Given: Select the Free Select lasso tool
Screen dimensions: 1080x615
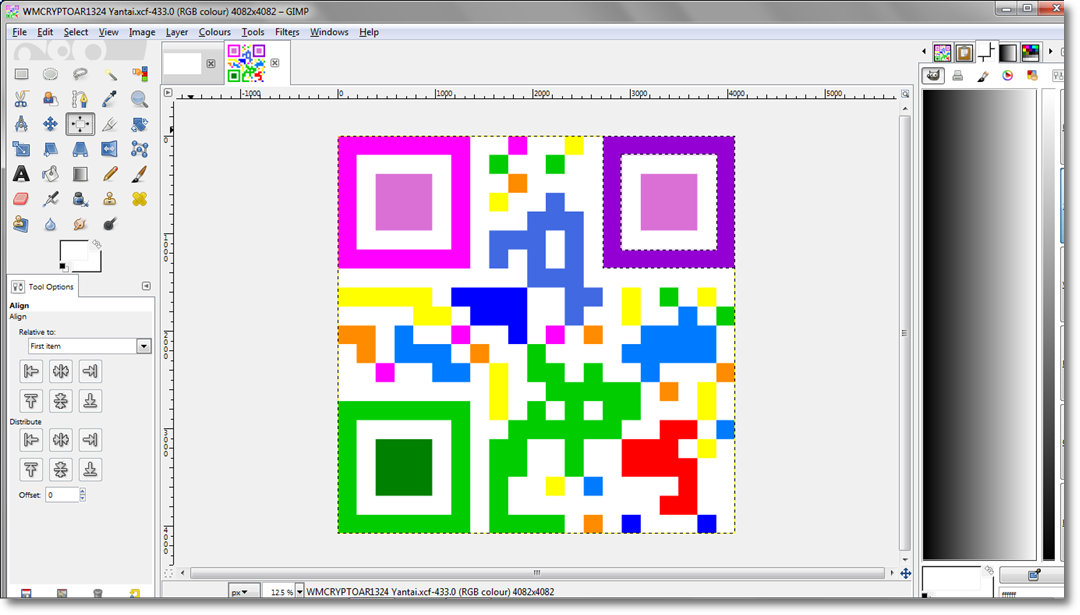Looking at the screenshot, I should click(80, 74).
